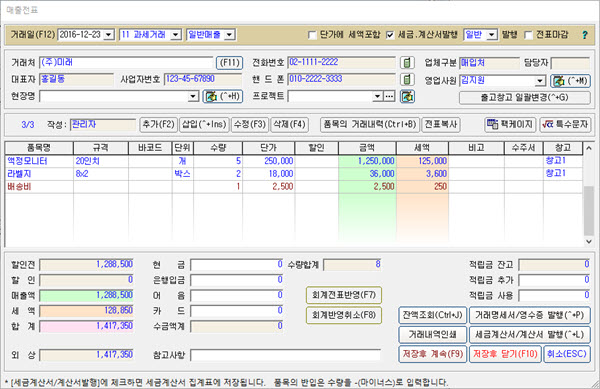Toggle 단가에 세액포함 checkbox
This screenshot has width=600, height=389.
312,35
